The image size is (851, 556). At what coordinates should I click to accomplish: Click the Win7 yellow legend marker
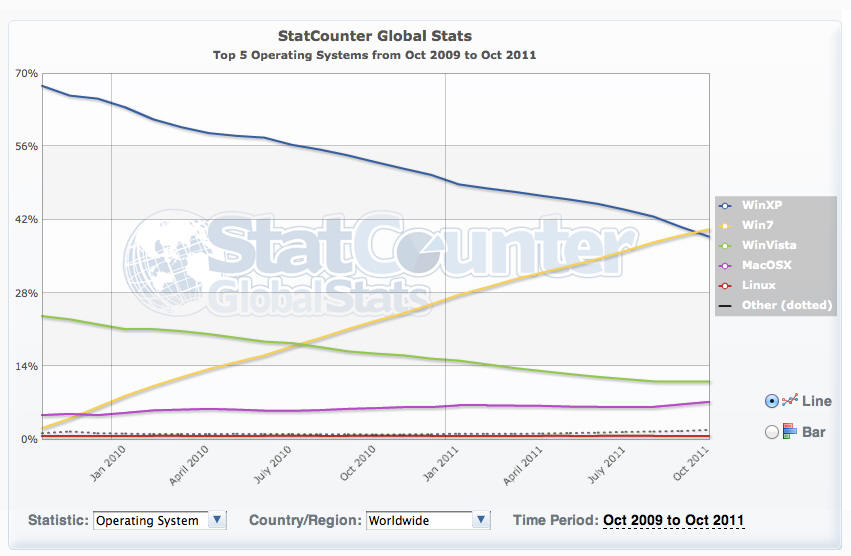pyautogui.click(x=725, y=226)
